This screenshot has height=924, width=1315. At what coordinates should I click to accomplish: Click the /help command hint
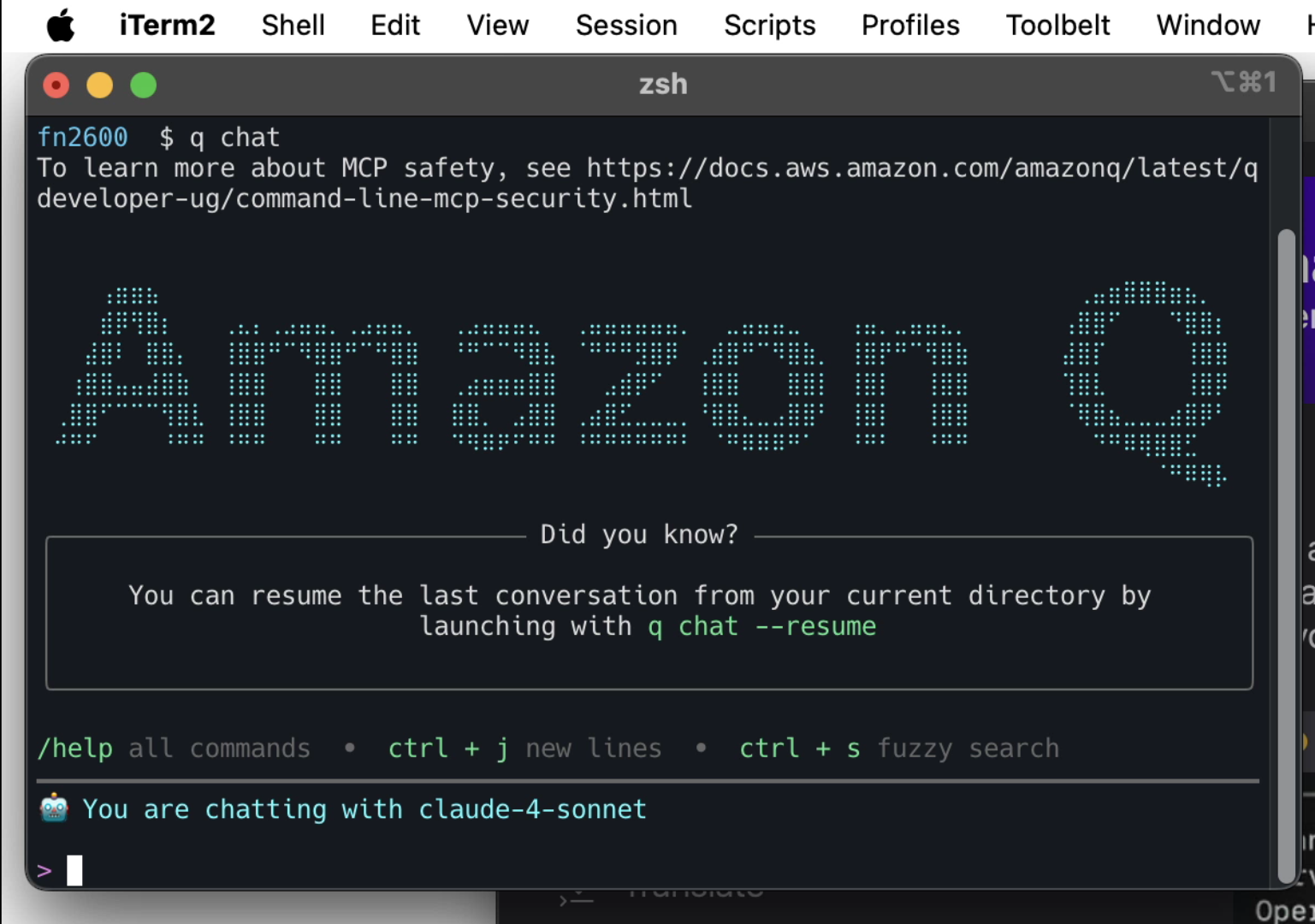click(x=74, y=748)
